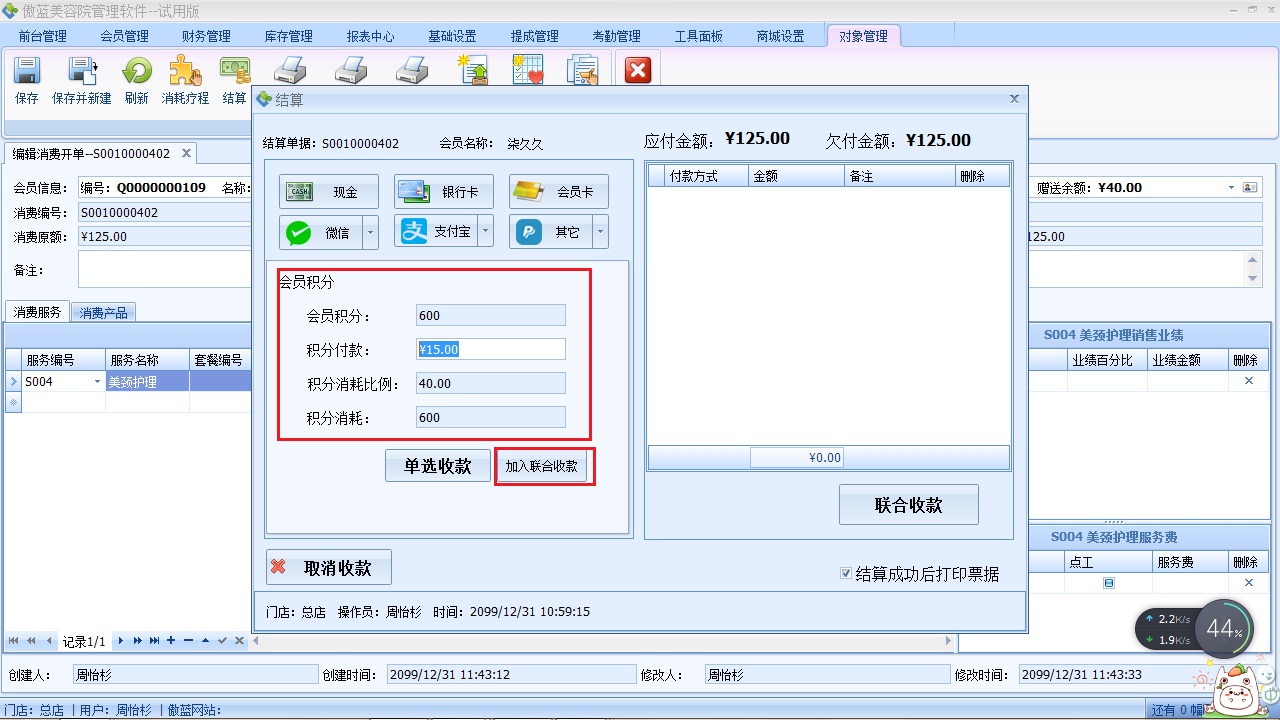1280x720 pixels.
Task: Switch to the 消费产品 tab
Action: [x=103, y=311]
